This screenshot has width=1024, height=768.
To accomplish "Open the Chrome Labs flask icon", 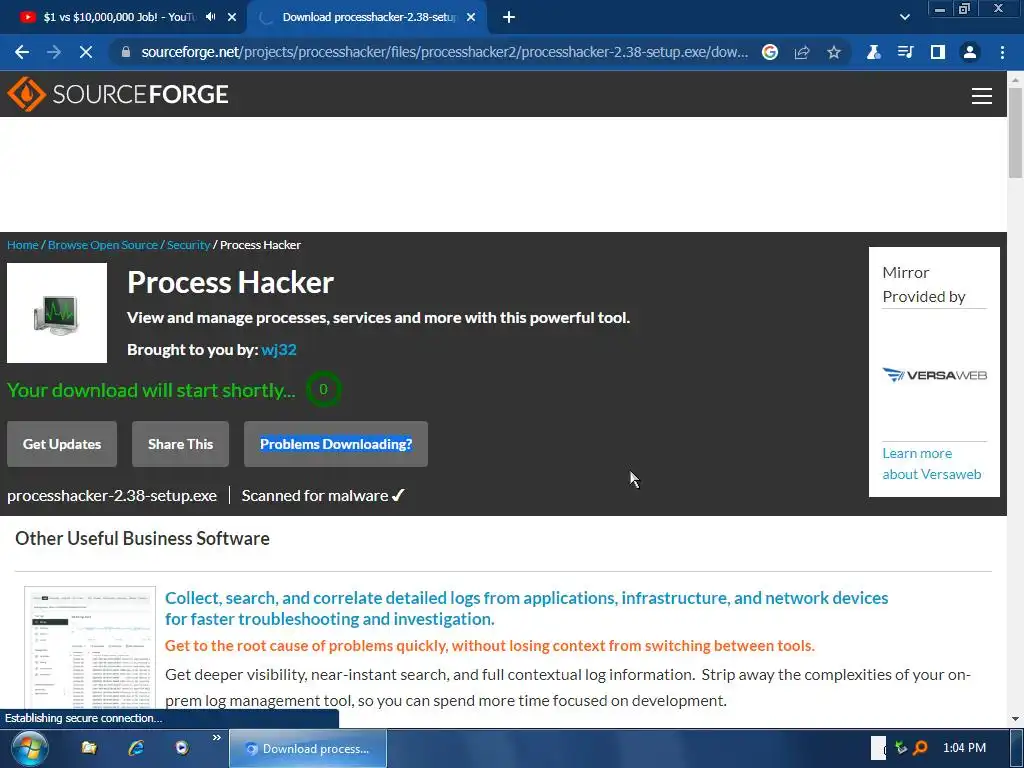I will [873, 52].
